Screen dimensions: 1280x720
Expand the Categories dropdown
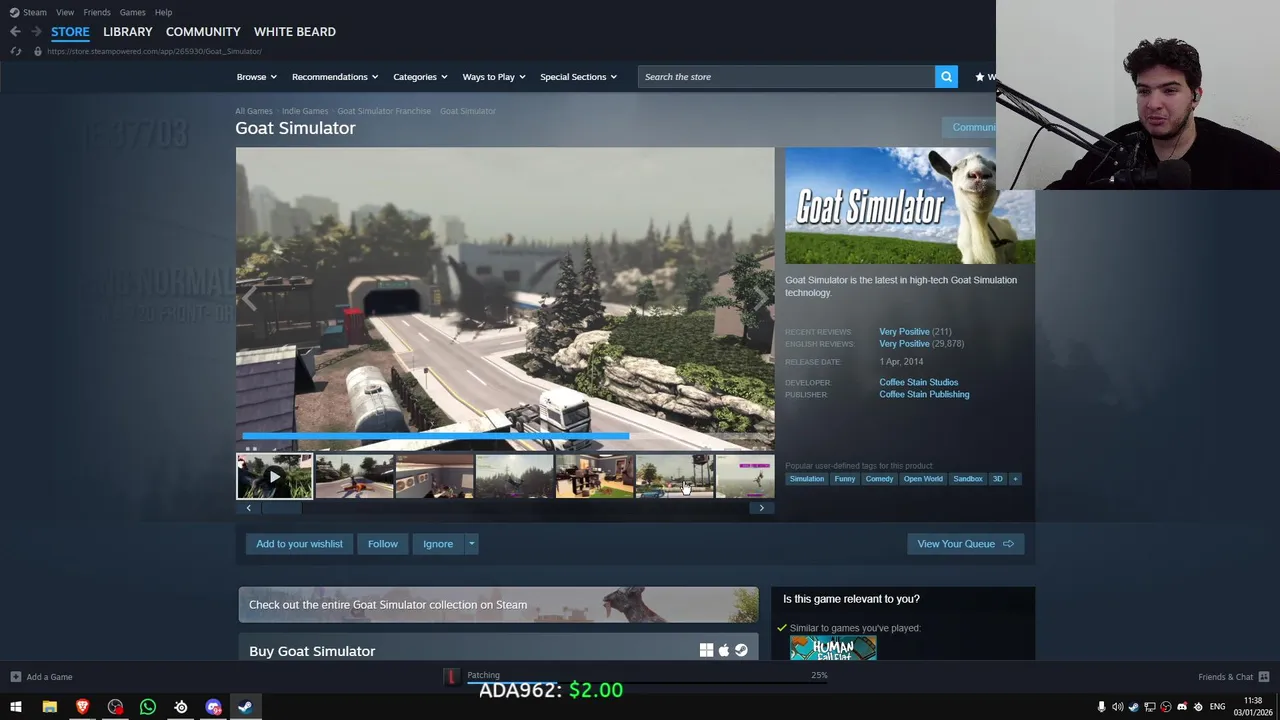tap(420, 77)
